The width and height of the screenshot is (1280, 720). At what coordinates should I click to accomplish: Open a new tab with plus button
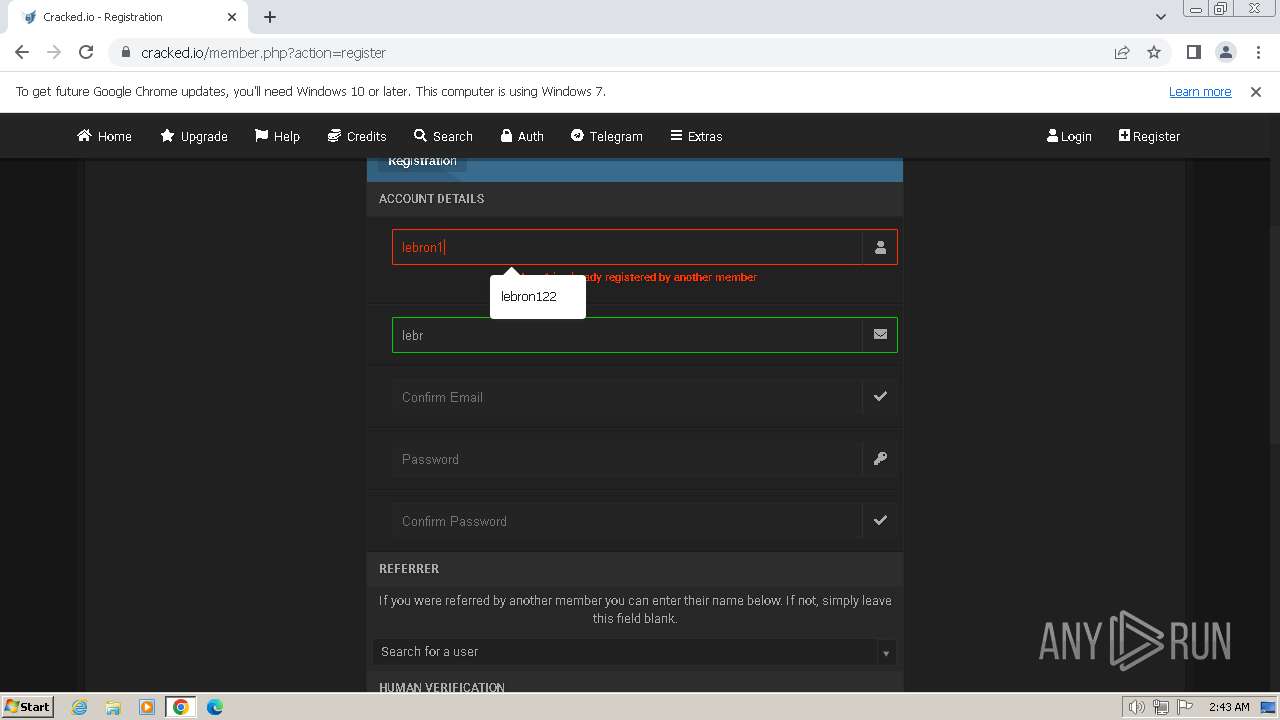point(270,17)
